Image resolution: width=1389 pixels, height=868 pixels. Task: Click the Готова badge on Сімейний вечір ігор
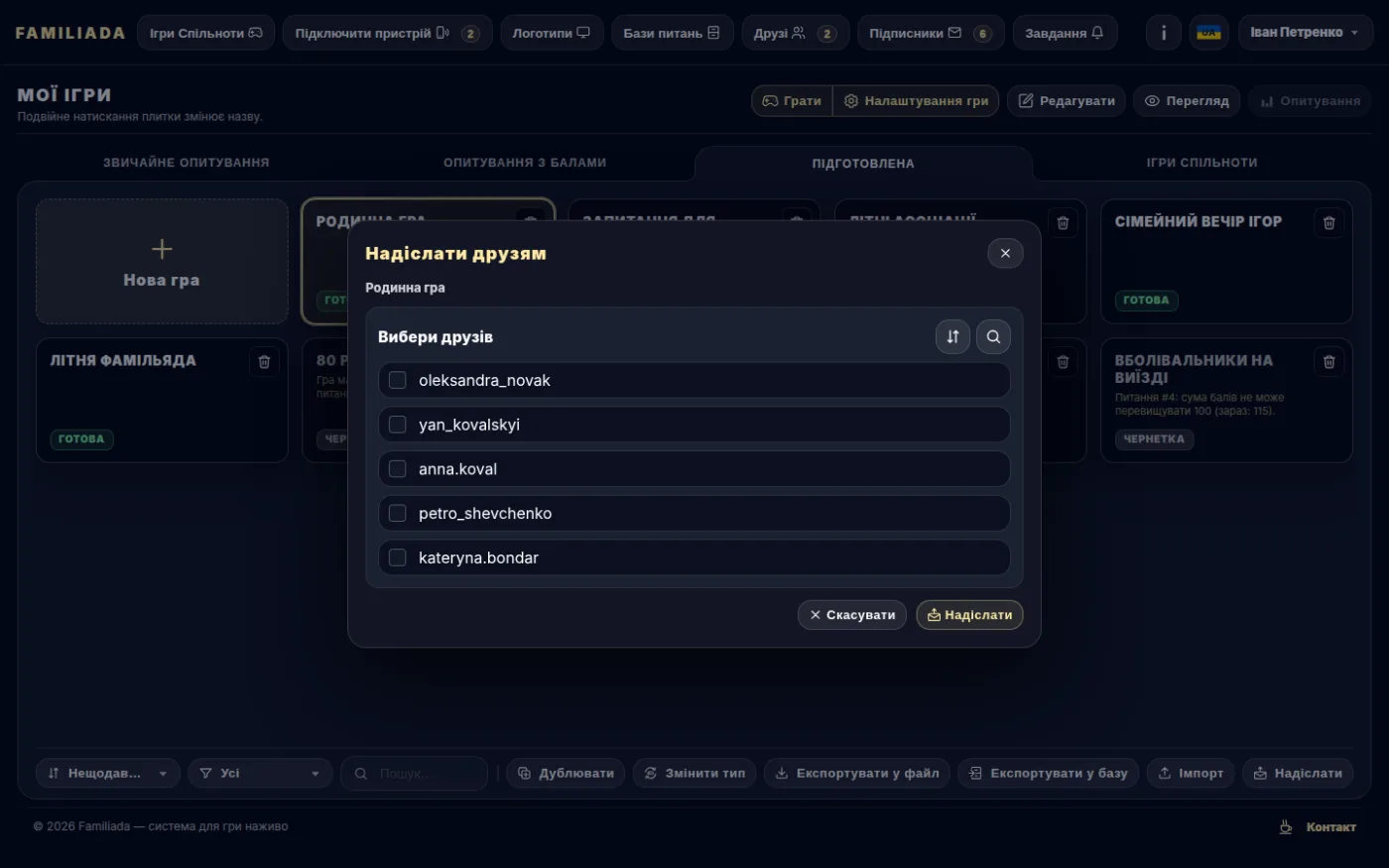1146,301
